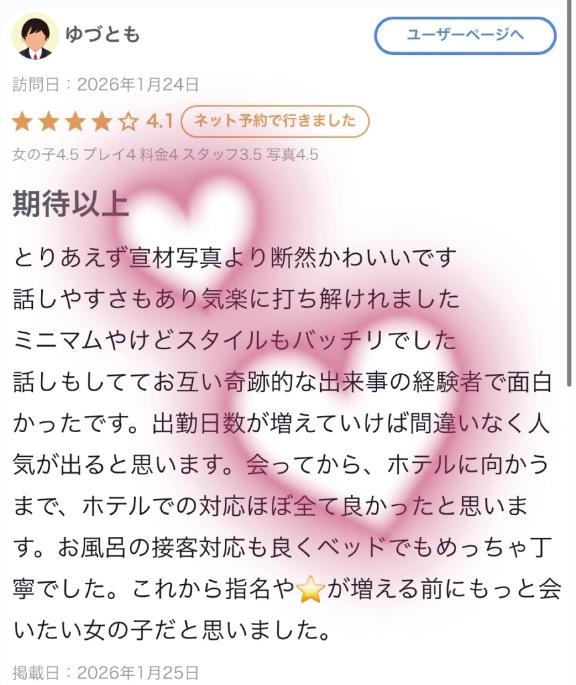
Task: Click the posted date 2026年1月25日
Action: click(138, 672)
